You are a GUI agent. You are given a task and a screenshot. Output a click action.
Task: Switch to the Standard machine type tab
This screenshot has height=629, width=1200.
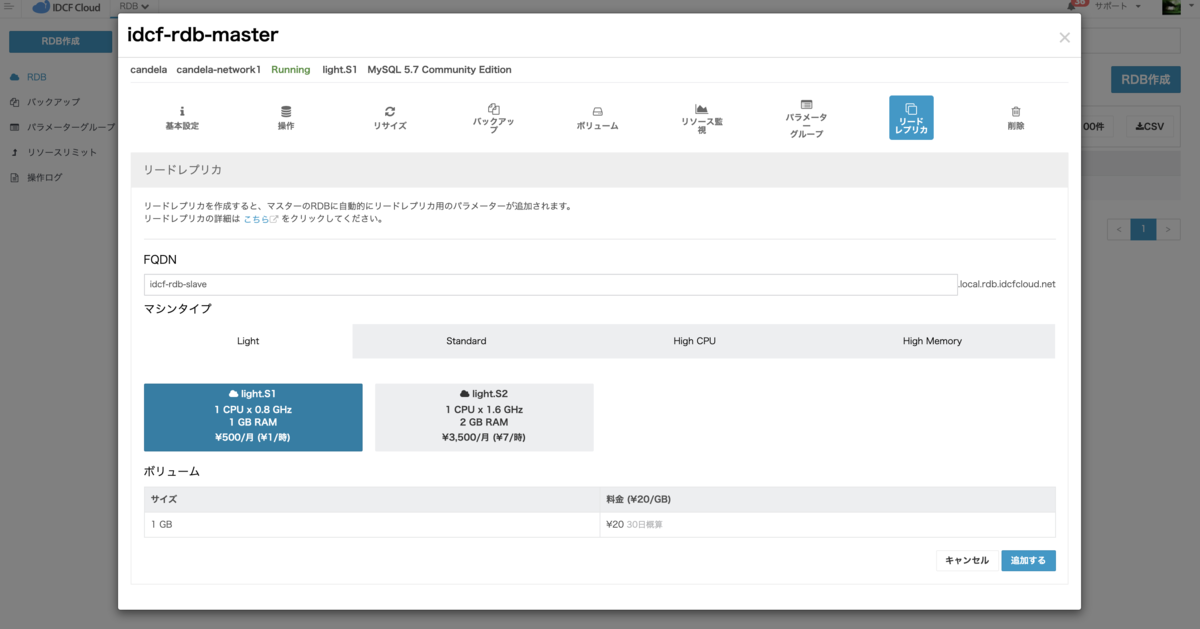point(466,341)
